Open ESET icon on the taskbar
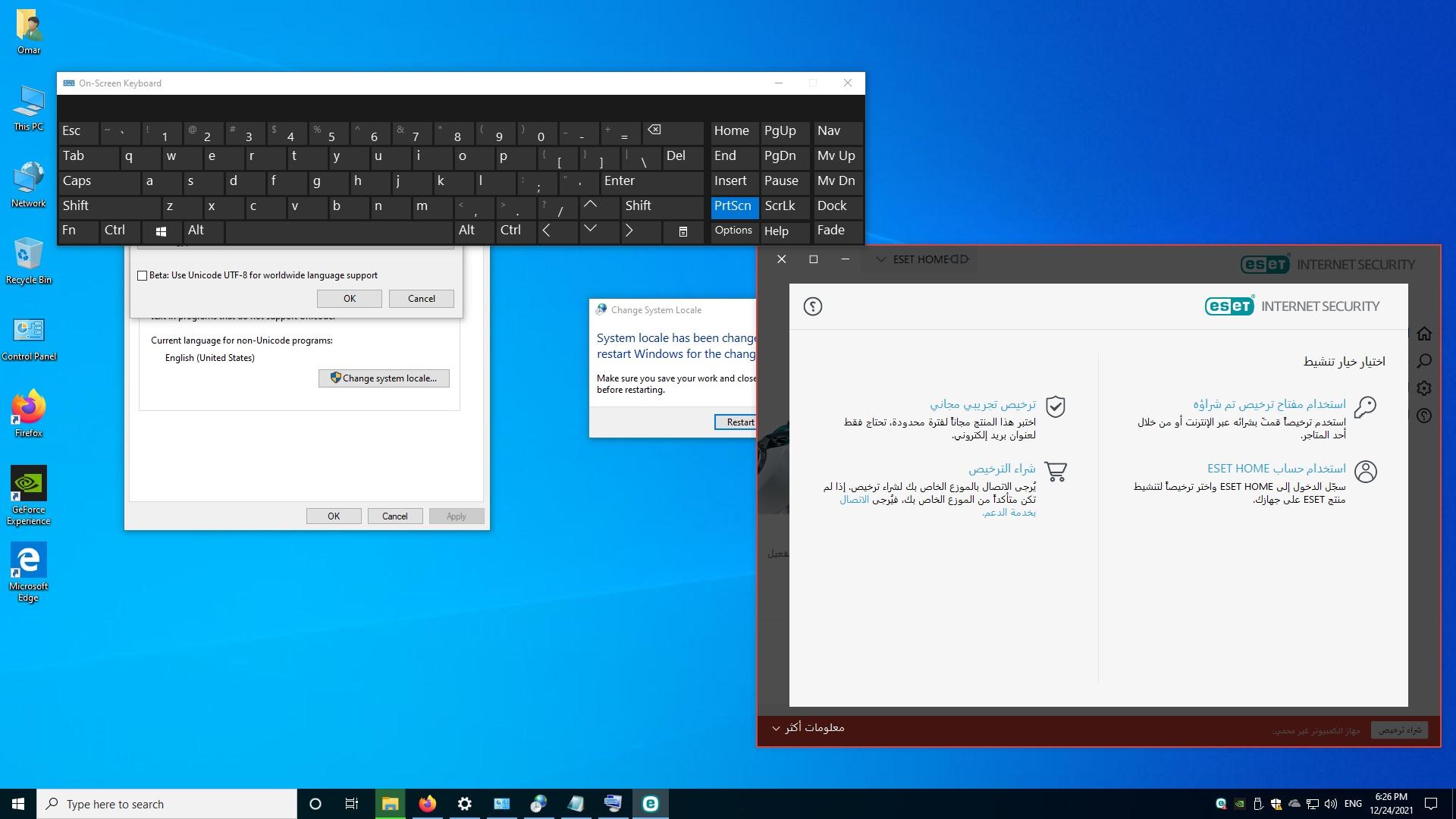 tap(651, 804)
